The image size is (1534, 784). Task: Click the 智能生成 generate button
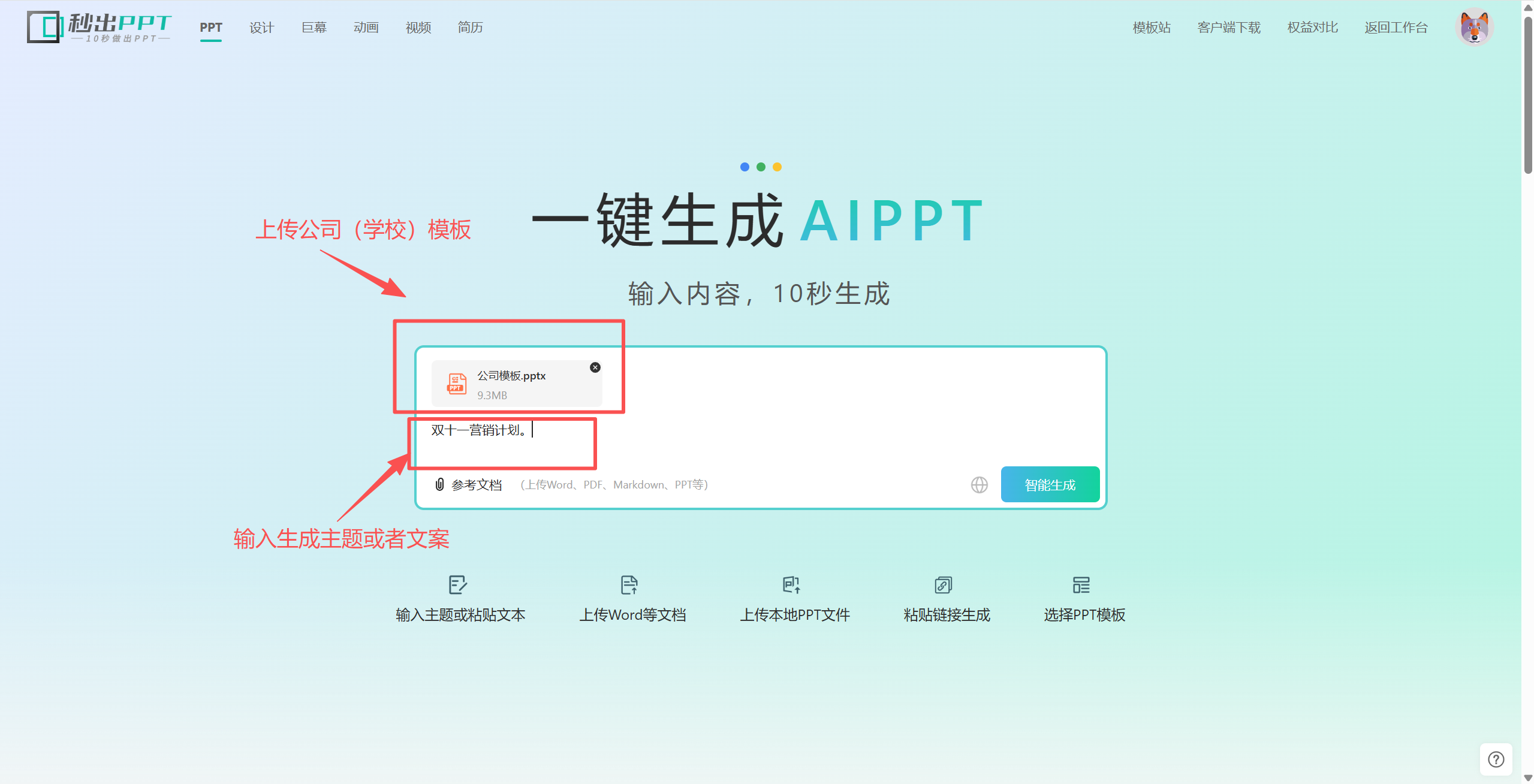[1050, 484]
